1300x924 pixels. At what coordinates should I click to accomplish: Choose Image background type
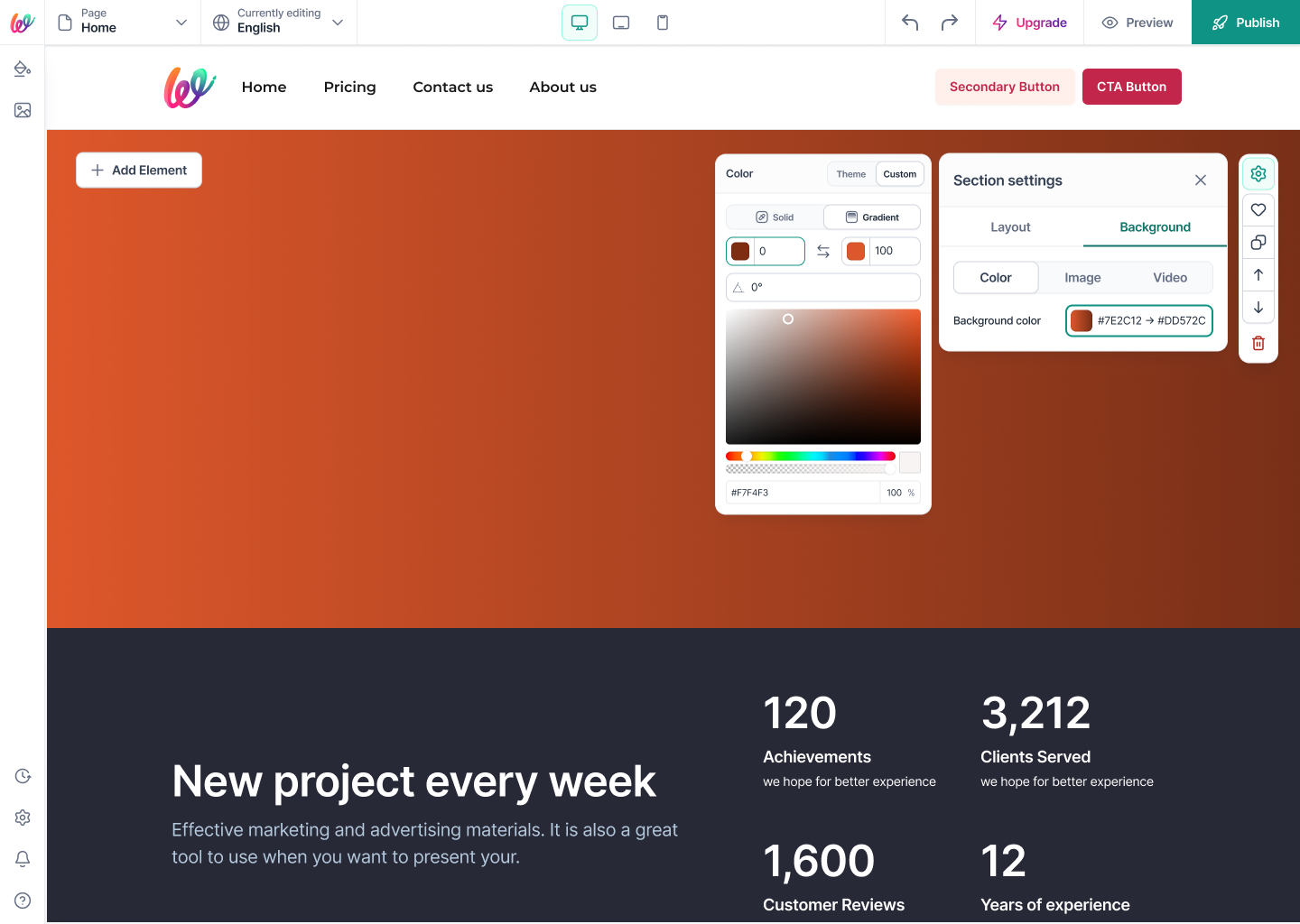[x=1082, y=278]
